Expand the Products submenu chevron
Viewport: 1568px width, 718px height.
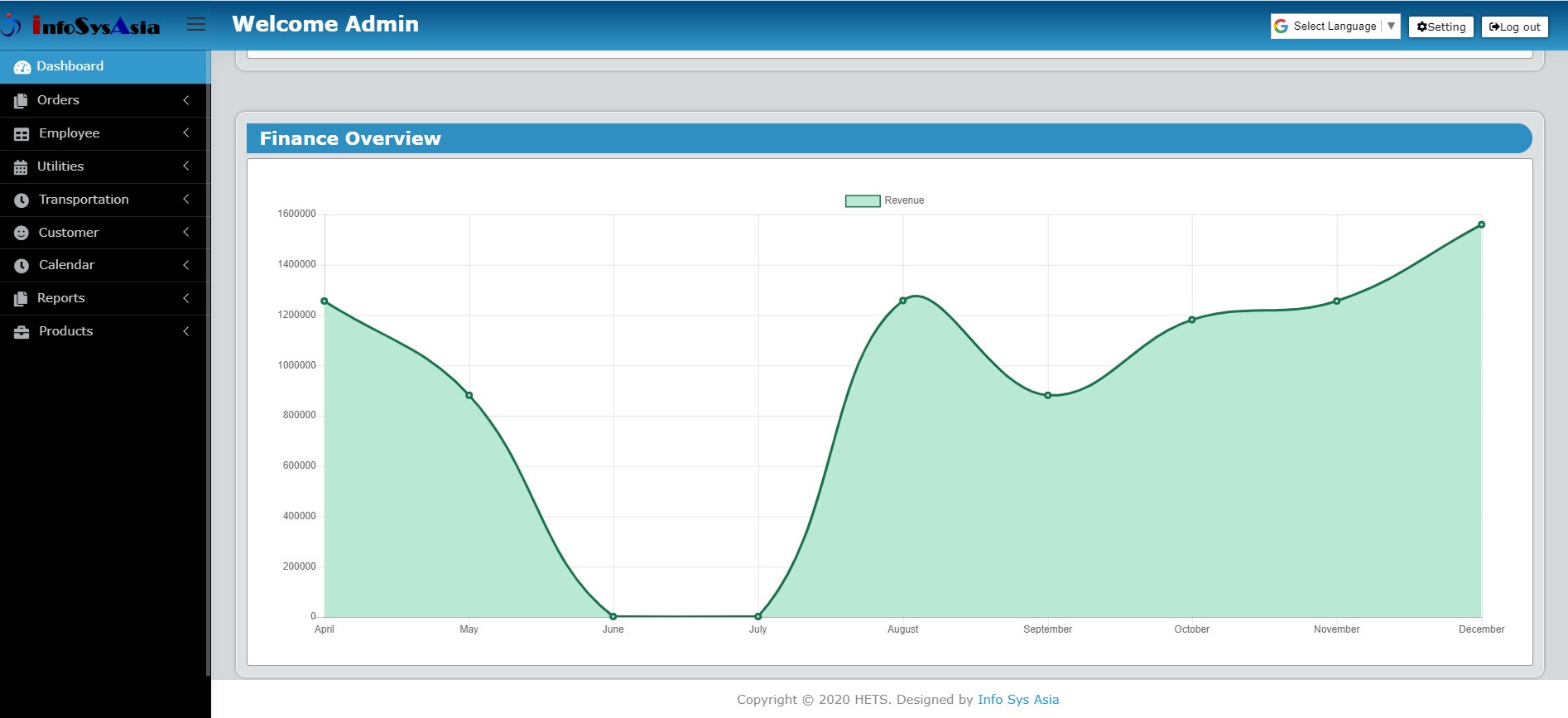click(x=186, y=331)
